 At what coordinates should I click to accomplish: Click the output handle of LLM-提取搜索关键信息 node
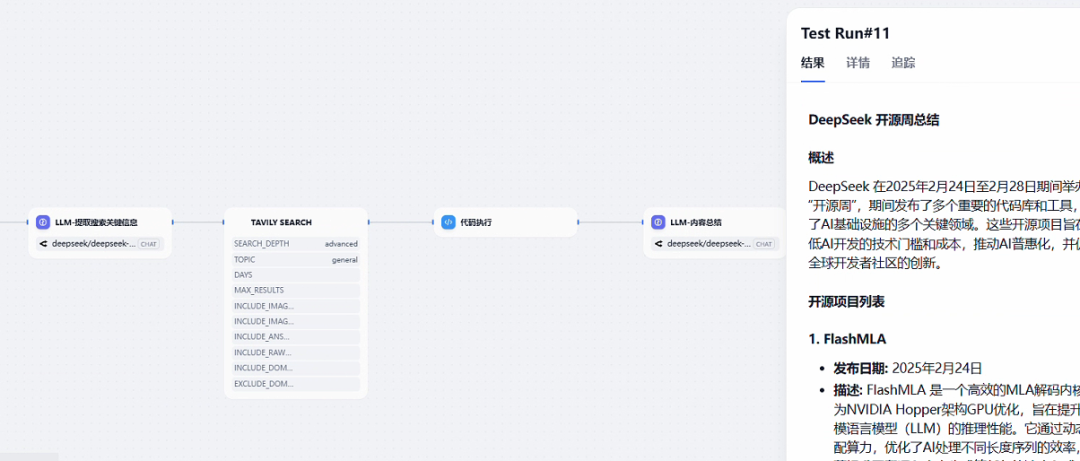click(172, 222)
